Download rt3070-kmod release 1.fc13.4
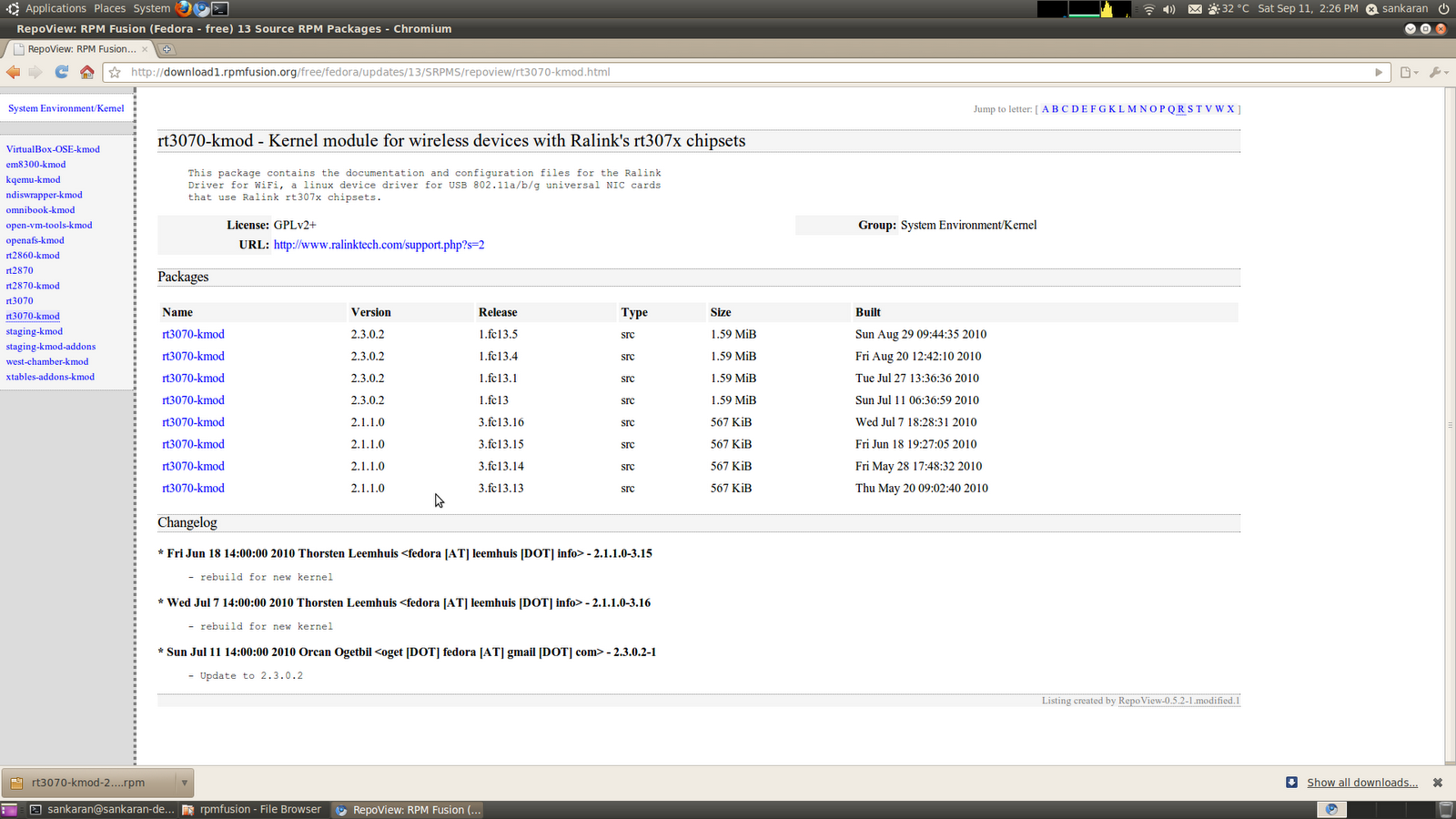 (x=193, y=356)
